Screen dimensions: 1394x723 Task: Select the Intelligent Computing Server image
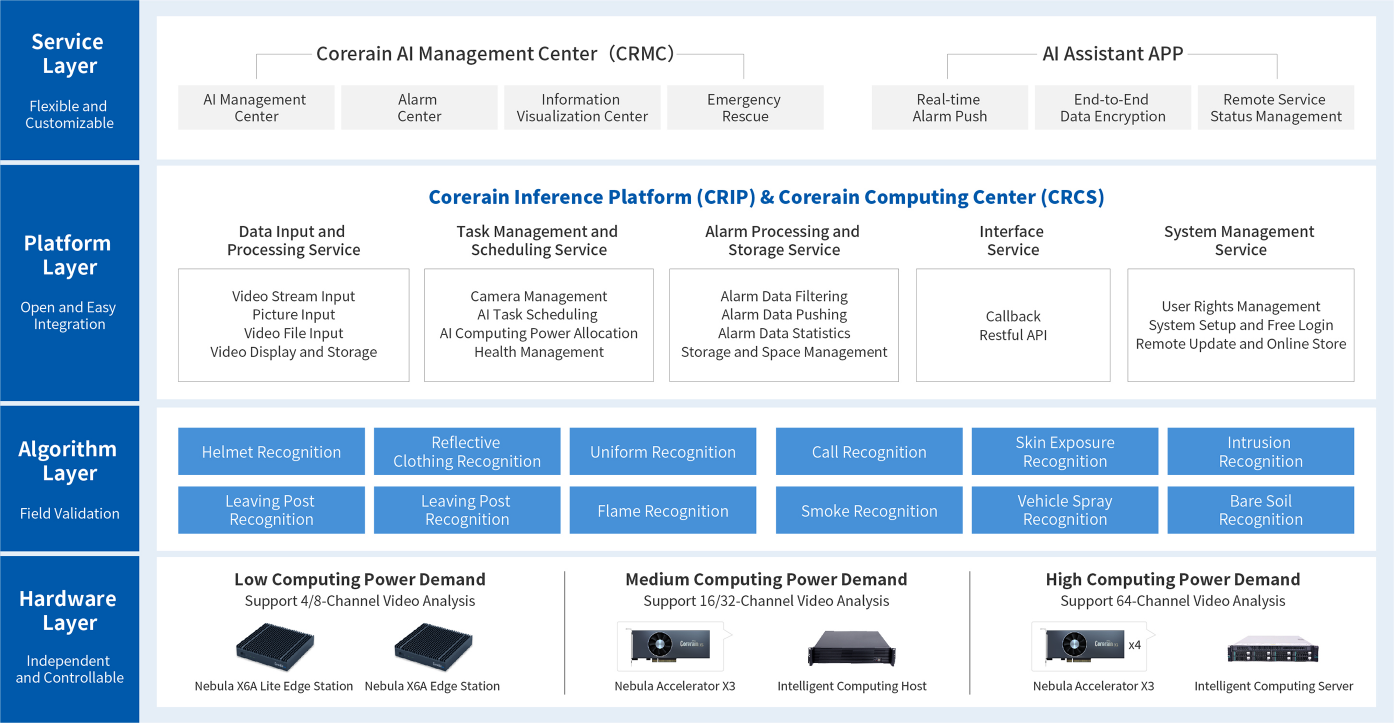pyautogui.click(x=1273, y=650)
